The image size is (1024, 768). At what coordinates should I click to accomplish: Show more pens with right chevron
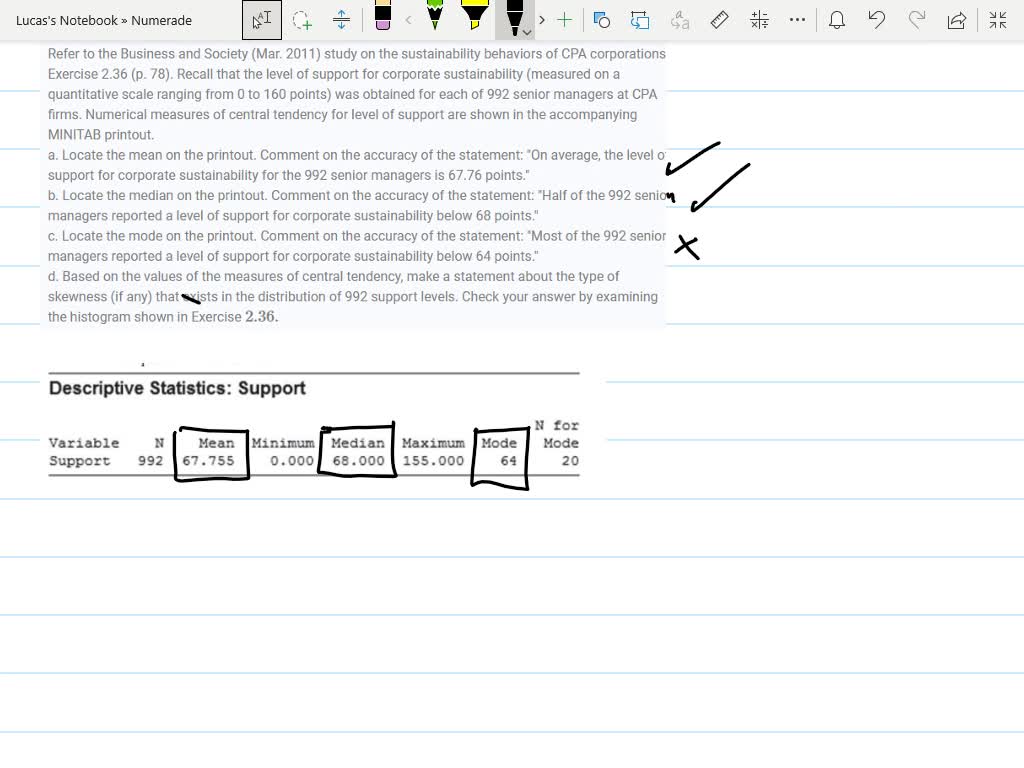pos(541,20)
